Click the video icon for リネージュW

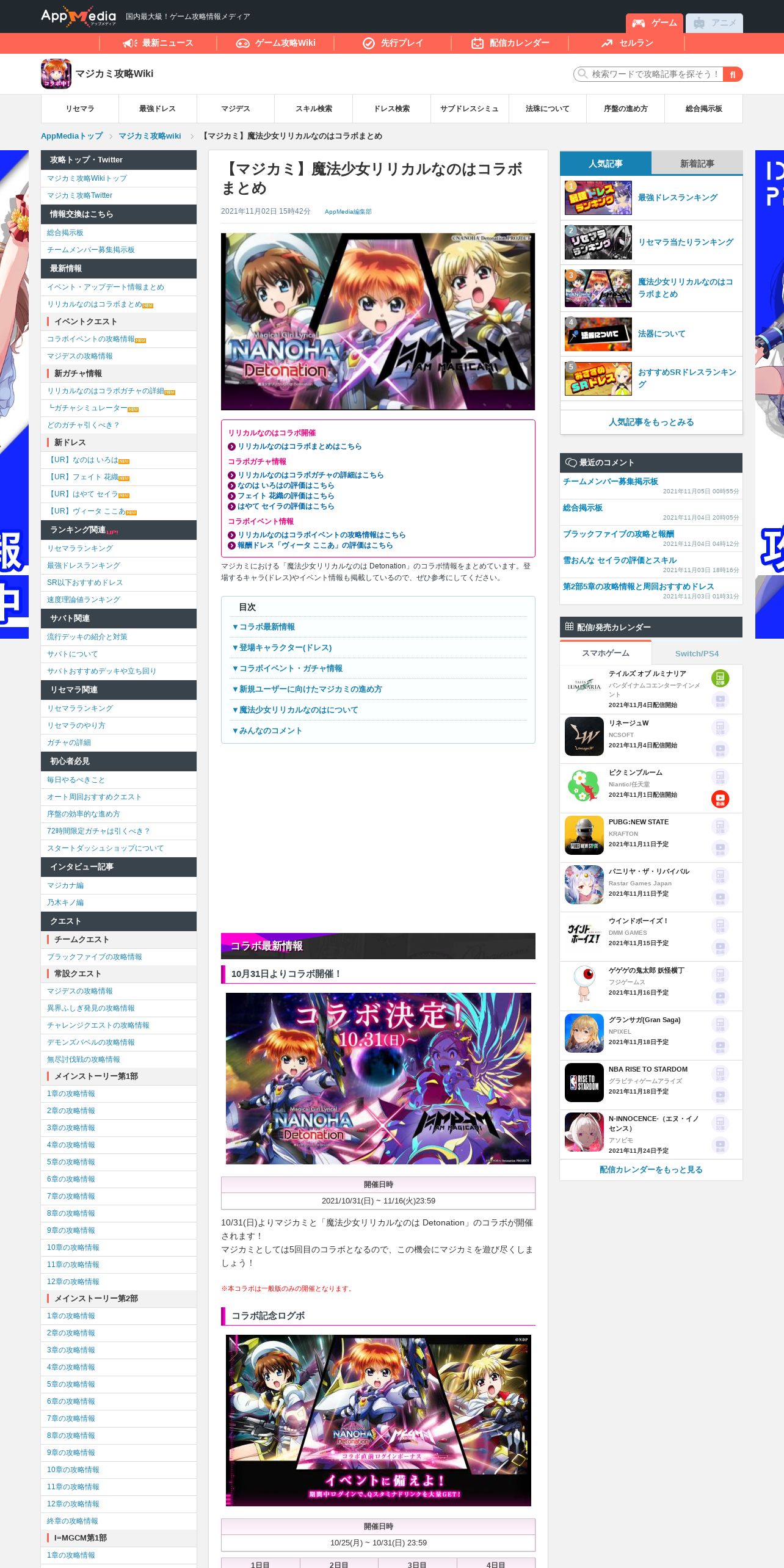pyautogui.click(x=720, y=749)
